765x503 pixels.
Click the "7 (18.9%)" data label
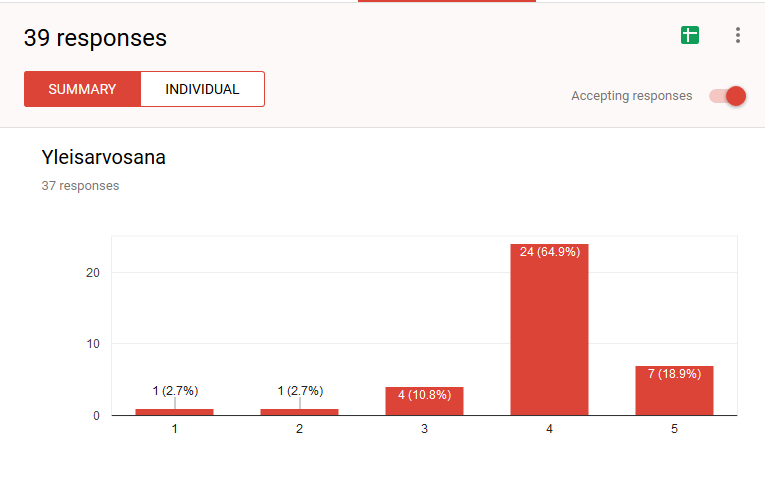674,374
